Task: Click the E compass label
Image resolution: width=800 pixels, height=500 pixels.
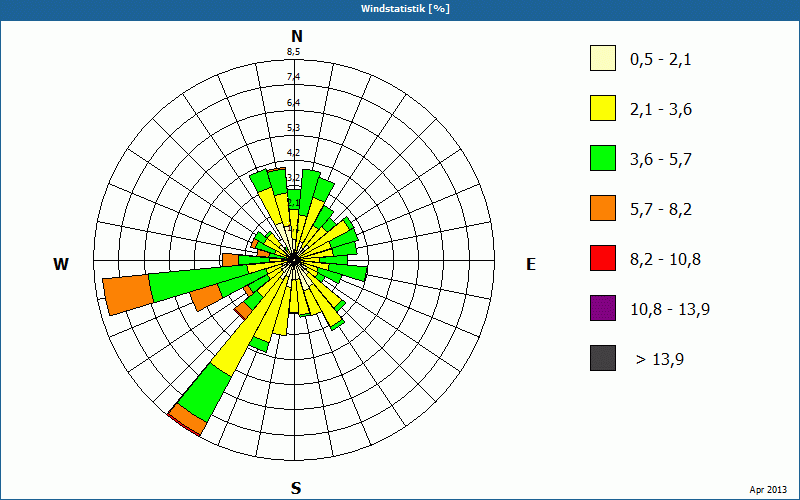Action: pos(531,264)
